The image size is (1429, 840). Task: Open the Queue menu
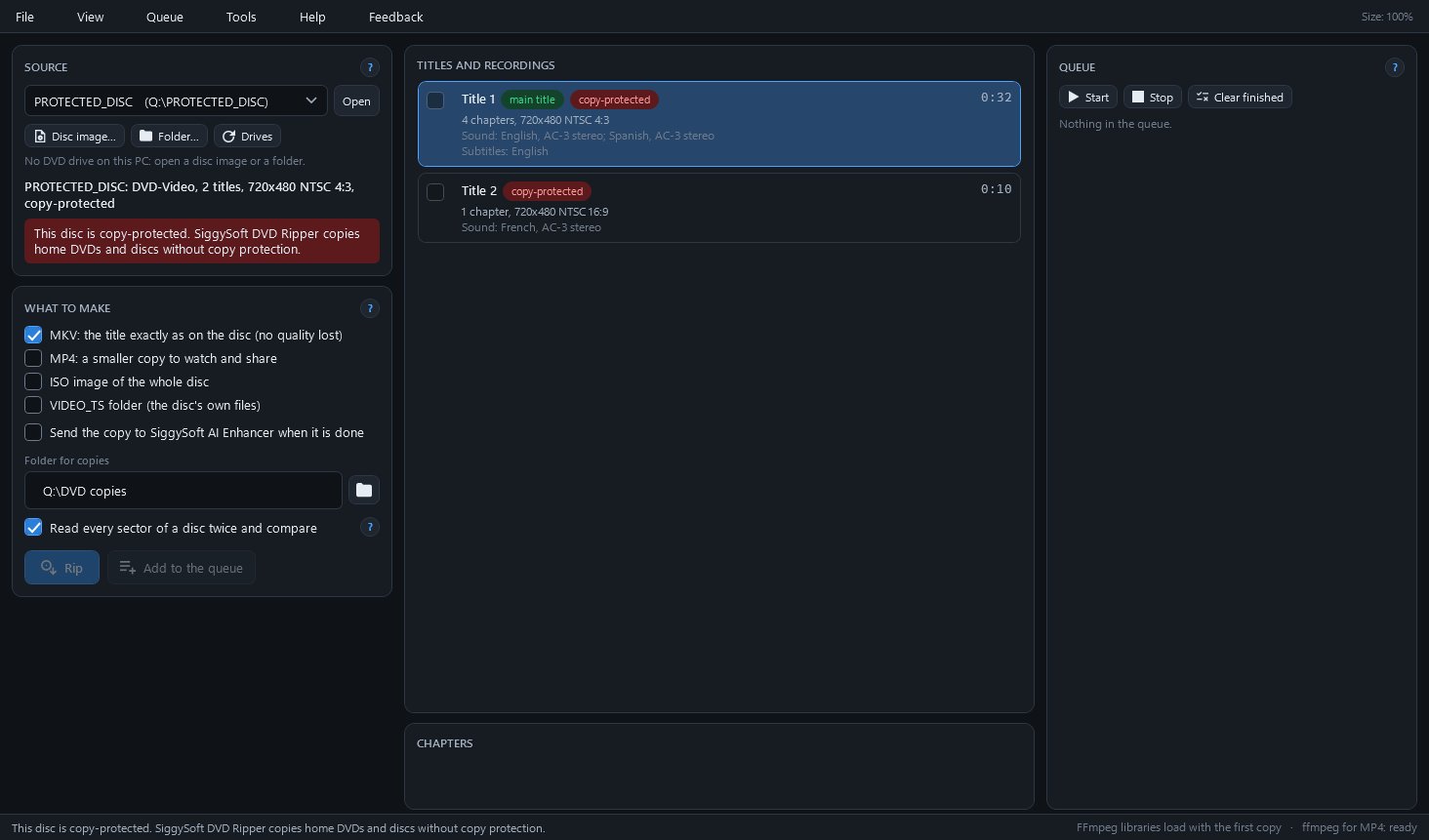click(x=165, y=17)
